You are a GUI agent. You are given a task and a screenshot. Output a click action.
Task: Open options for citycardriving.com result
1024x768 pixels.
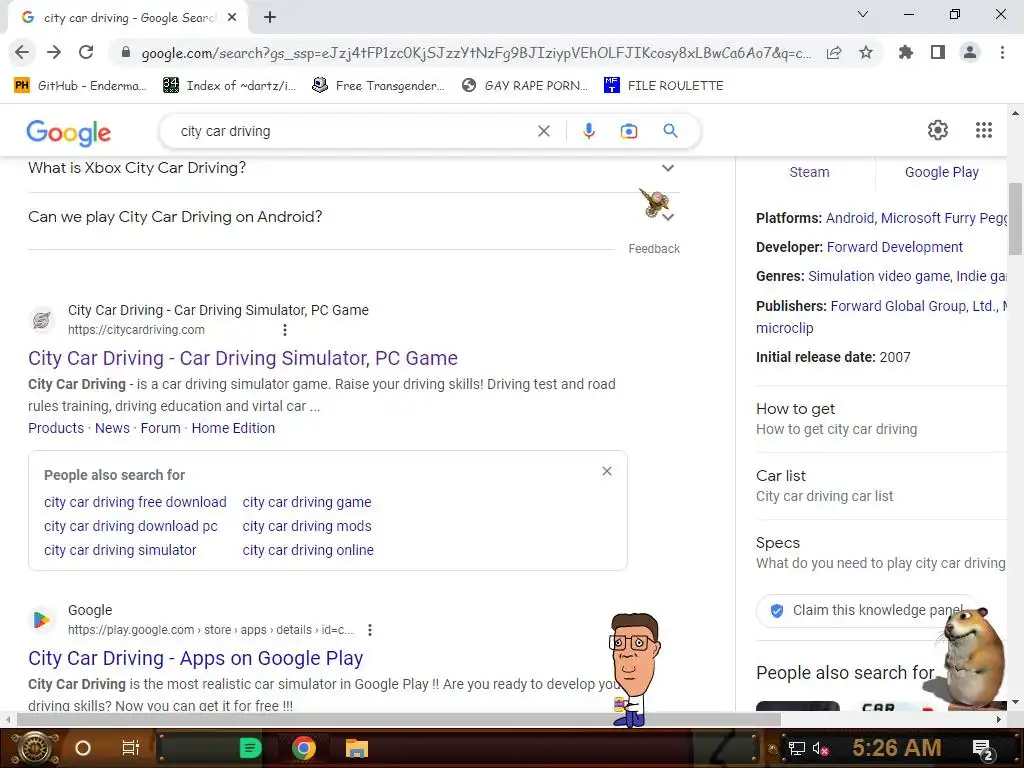[285, 330]
